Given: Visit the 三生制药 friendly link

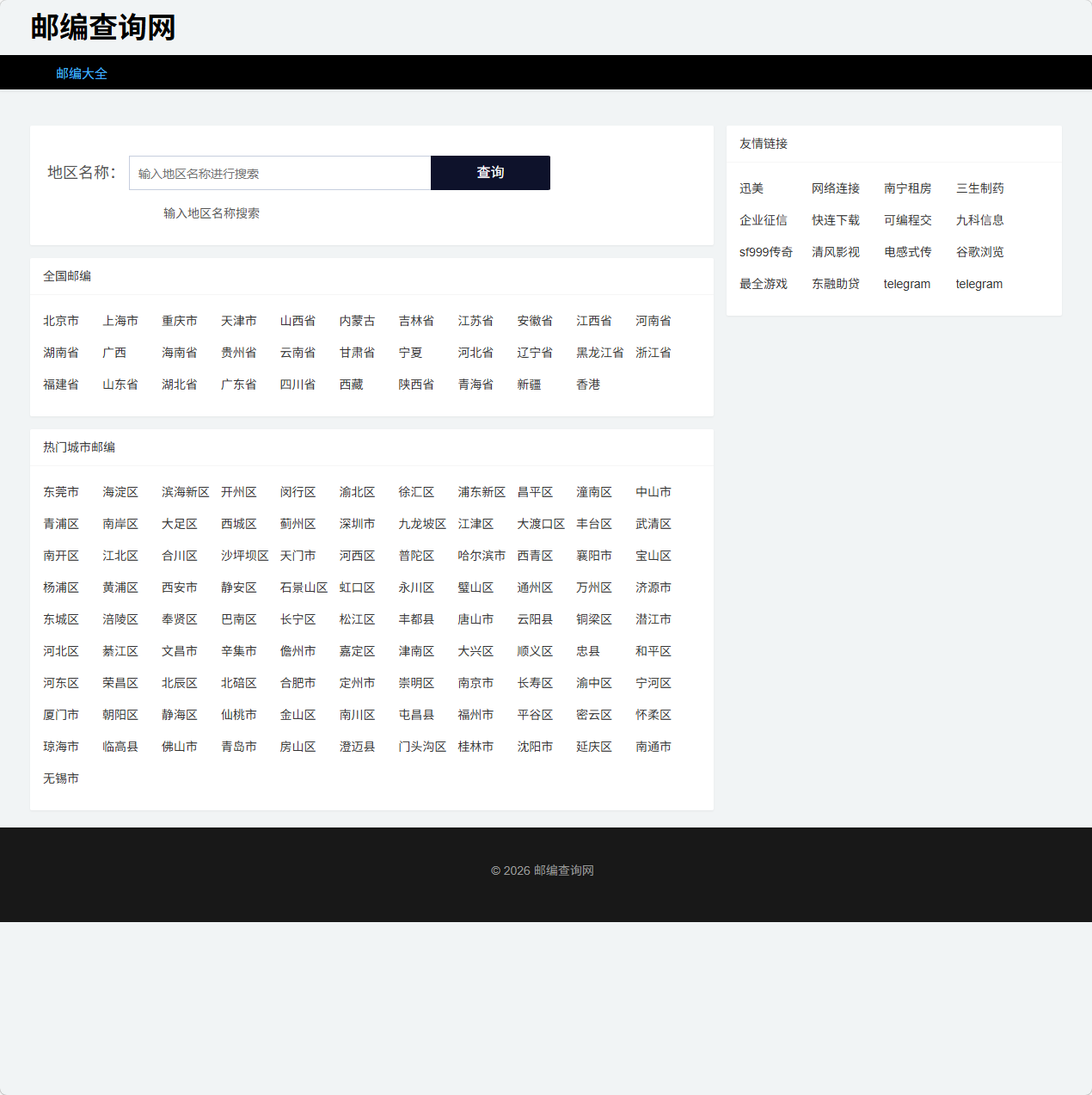Looking at the screenshot, I should point(979,188).
